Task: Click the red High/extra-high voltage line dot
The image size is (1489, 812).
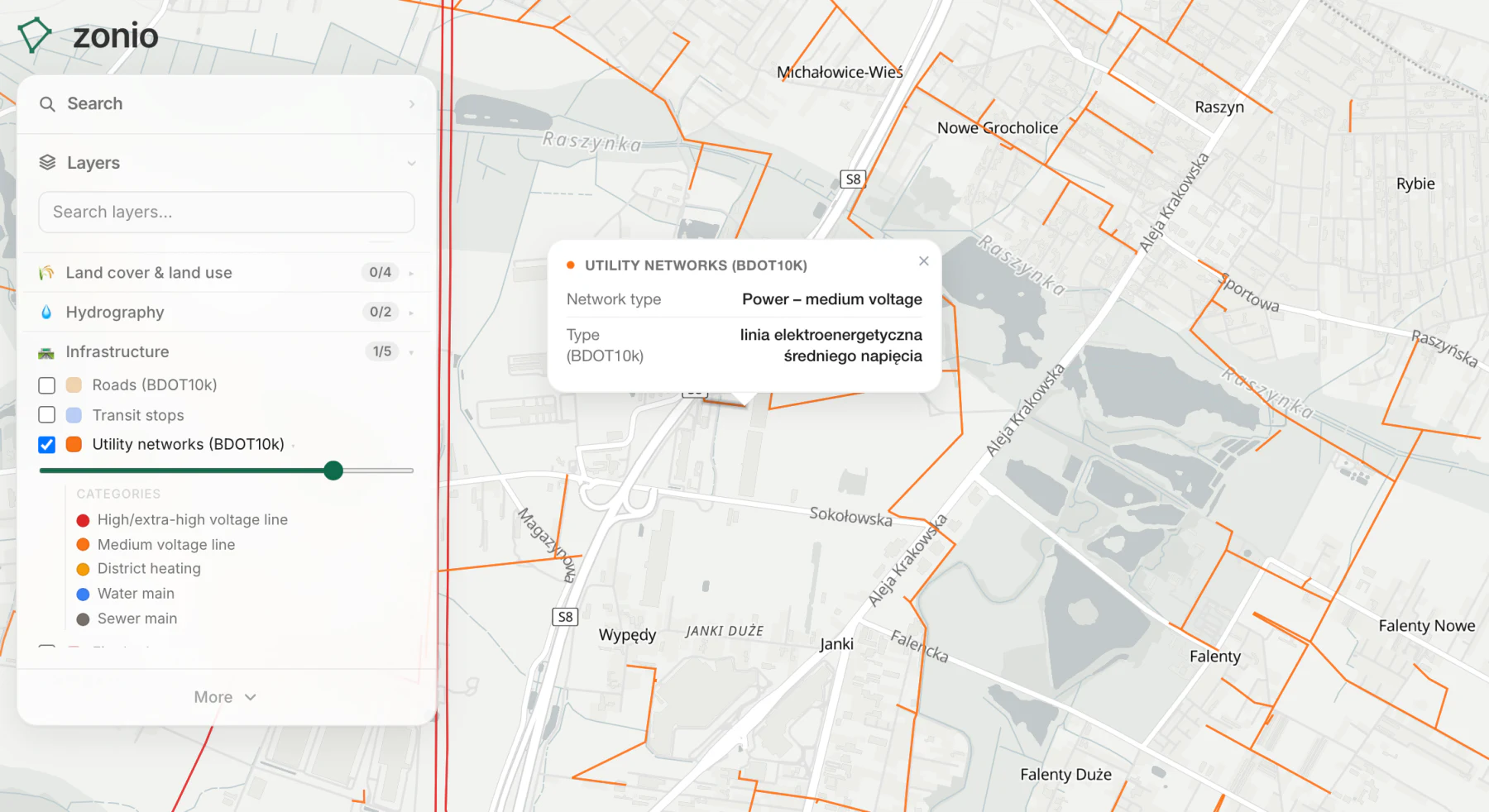Action: tap(83, 520)
